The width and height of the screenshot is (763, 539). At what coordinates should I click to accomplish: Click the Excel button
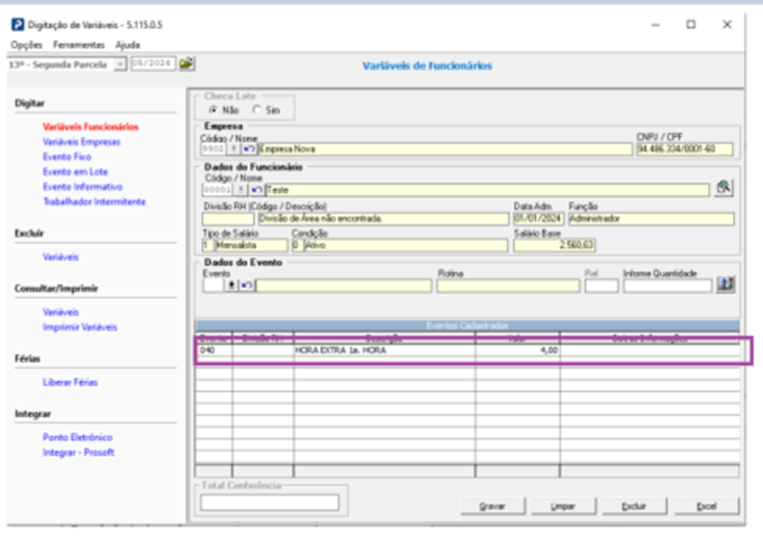[707, 506]
